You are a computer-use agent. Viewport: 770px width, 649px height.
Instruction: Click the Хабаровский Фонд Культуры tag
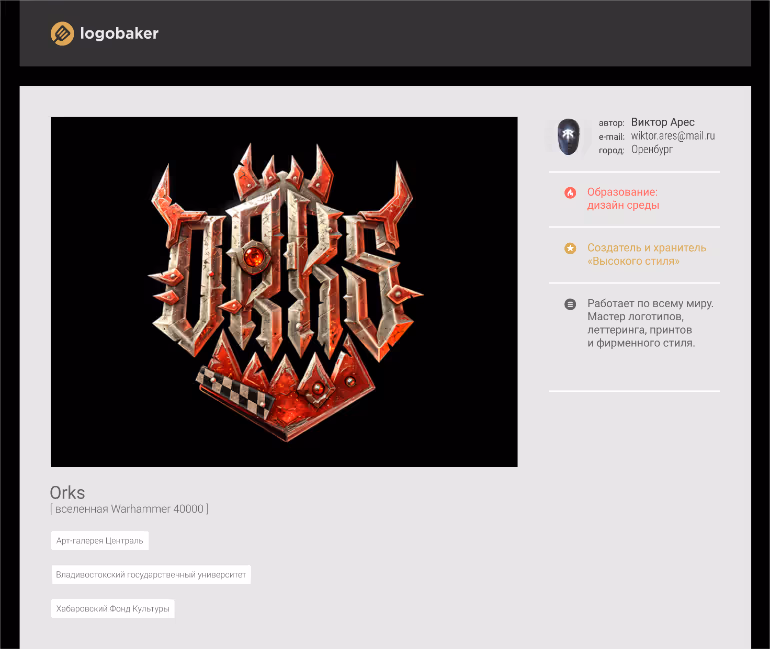click(x=112, y=609)
